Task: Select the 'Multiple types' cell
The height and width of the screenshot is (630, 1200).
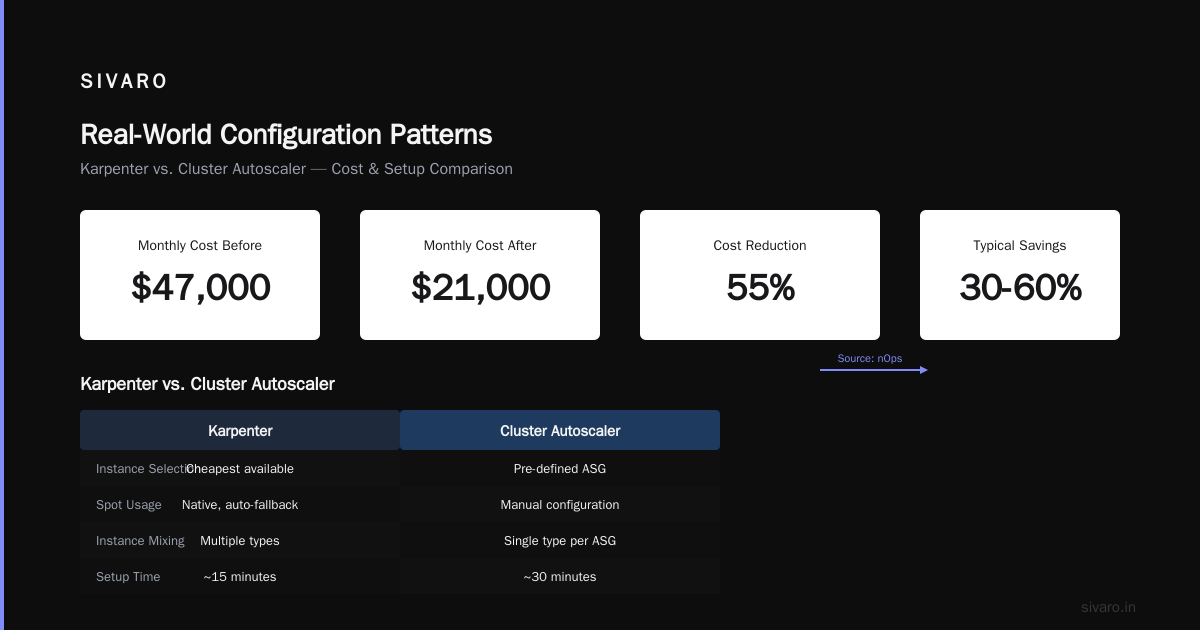Action: (x=240, y=541)
